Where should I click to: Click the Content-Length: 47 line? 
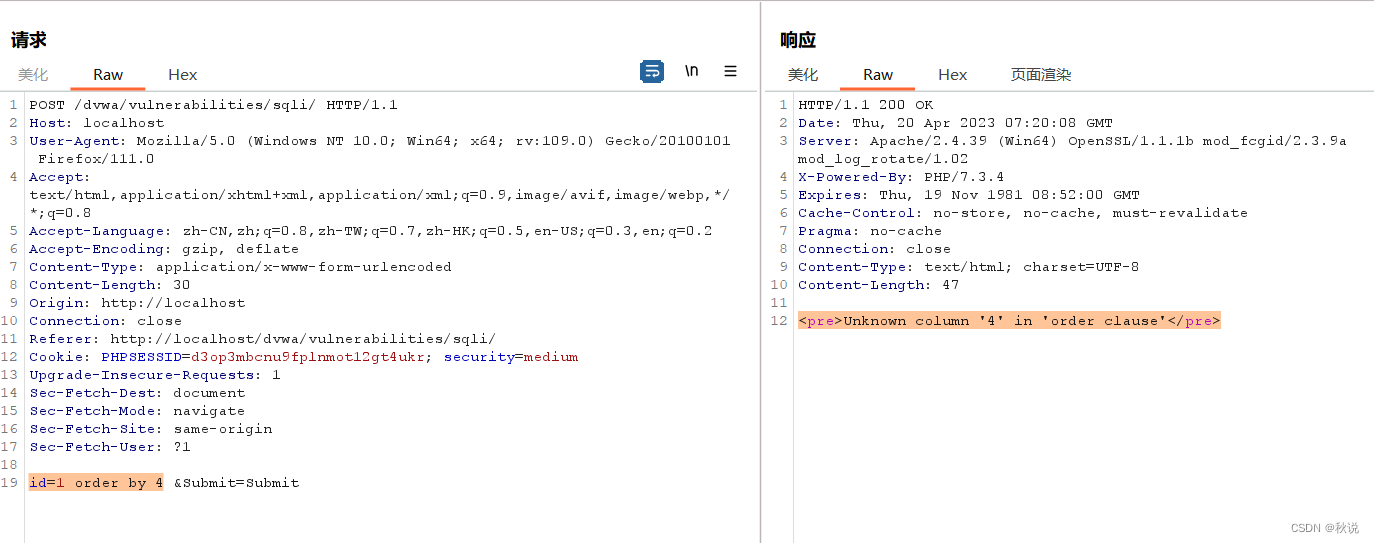point(878,285)
